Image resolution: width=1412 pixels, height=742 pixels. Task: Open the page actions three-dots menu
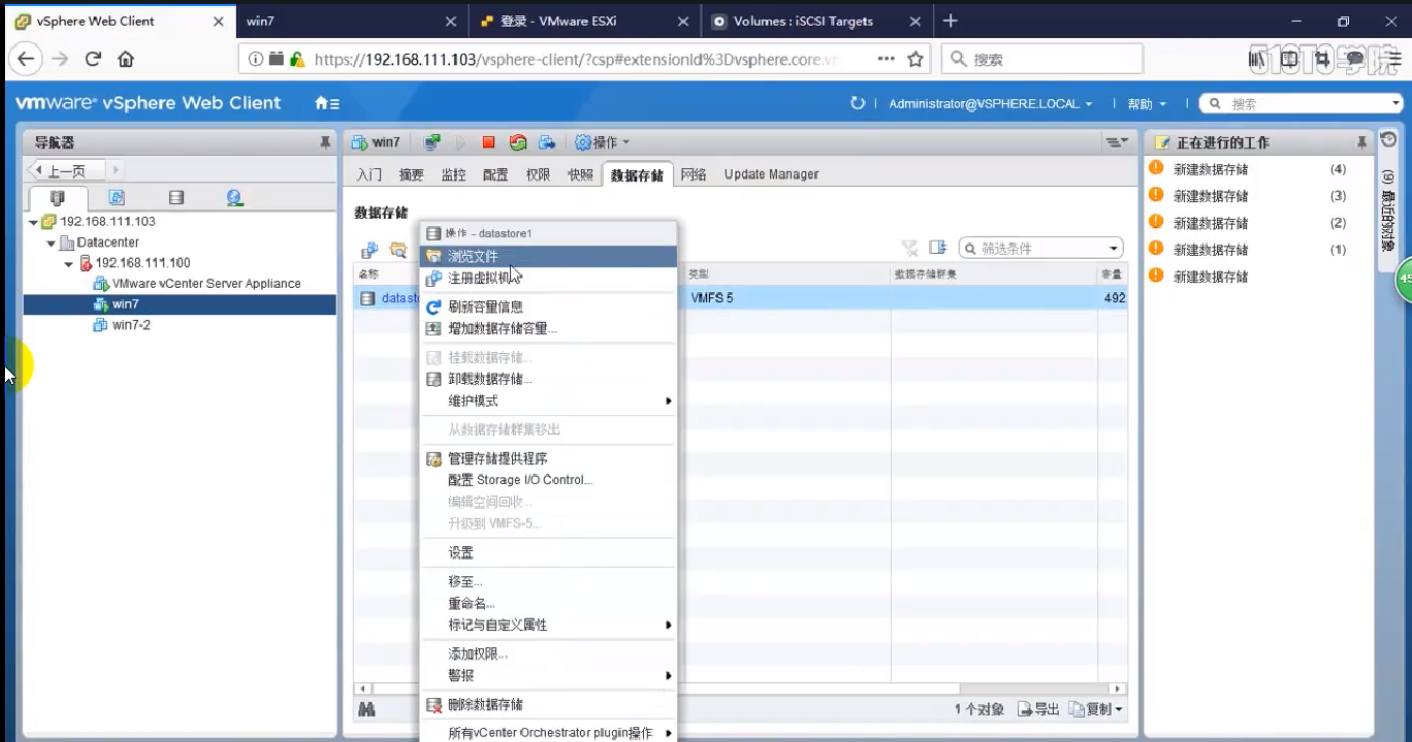[886, 59]
